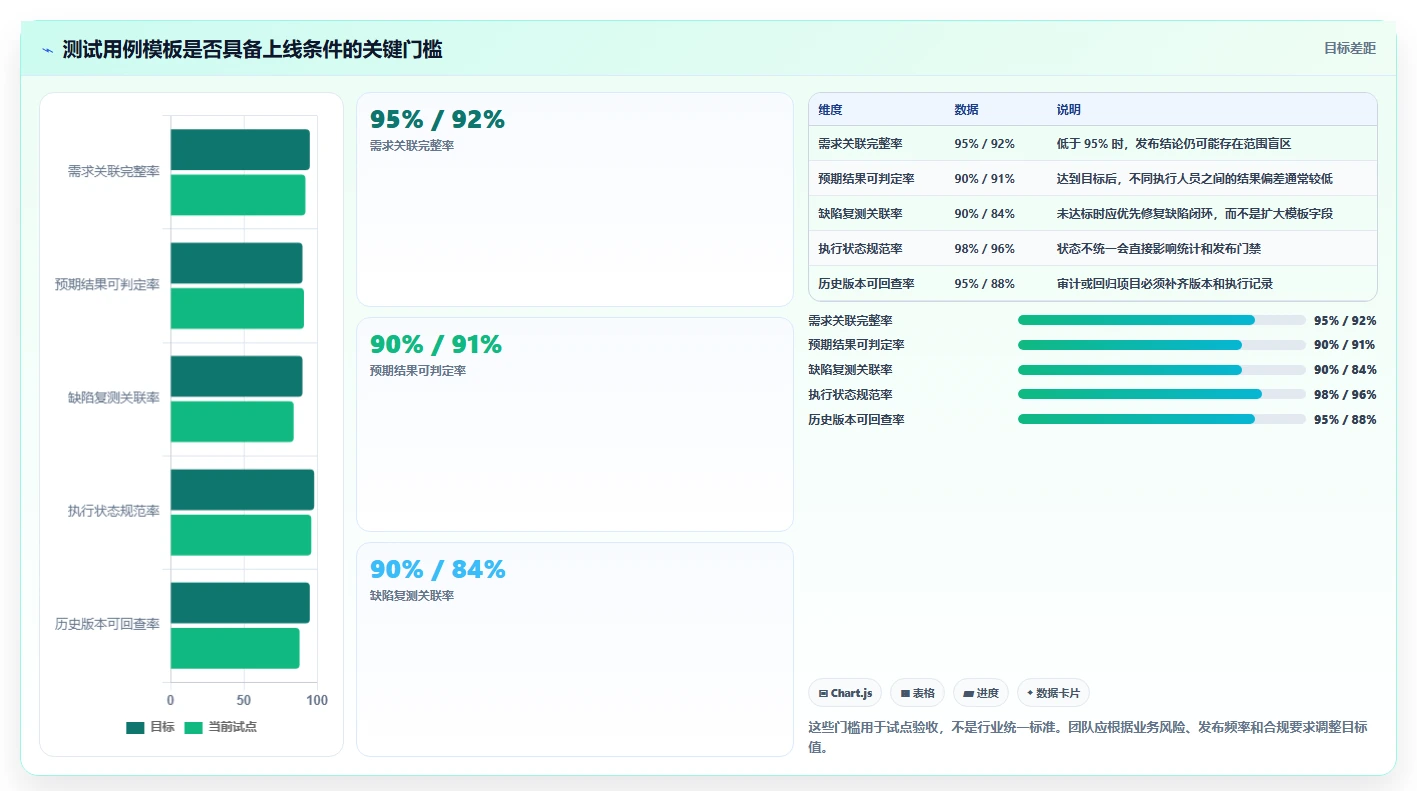Click the description starting 审计或回归项目

click(x=1164, y=284)
